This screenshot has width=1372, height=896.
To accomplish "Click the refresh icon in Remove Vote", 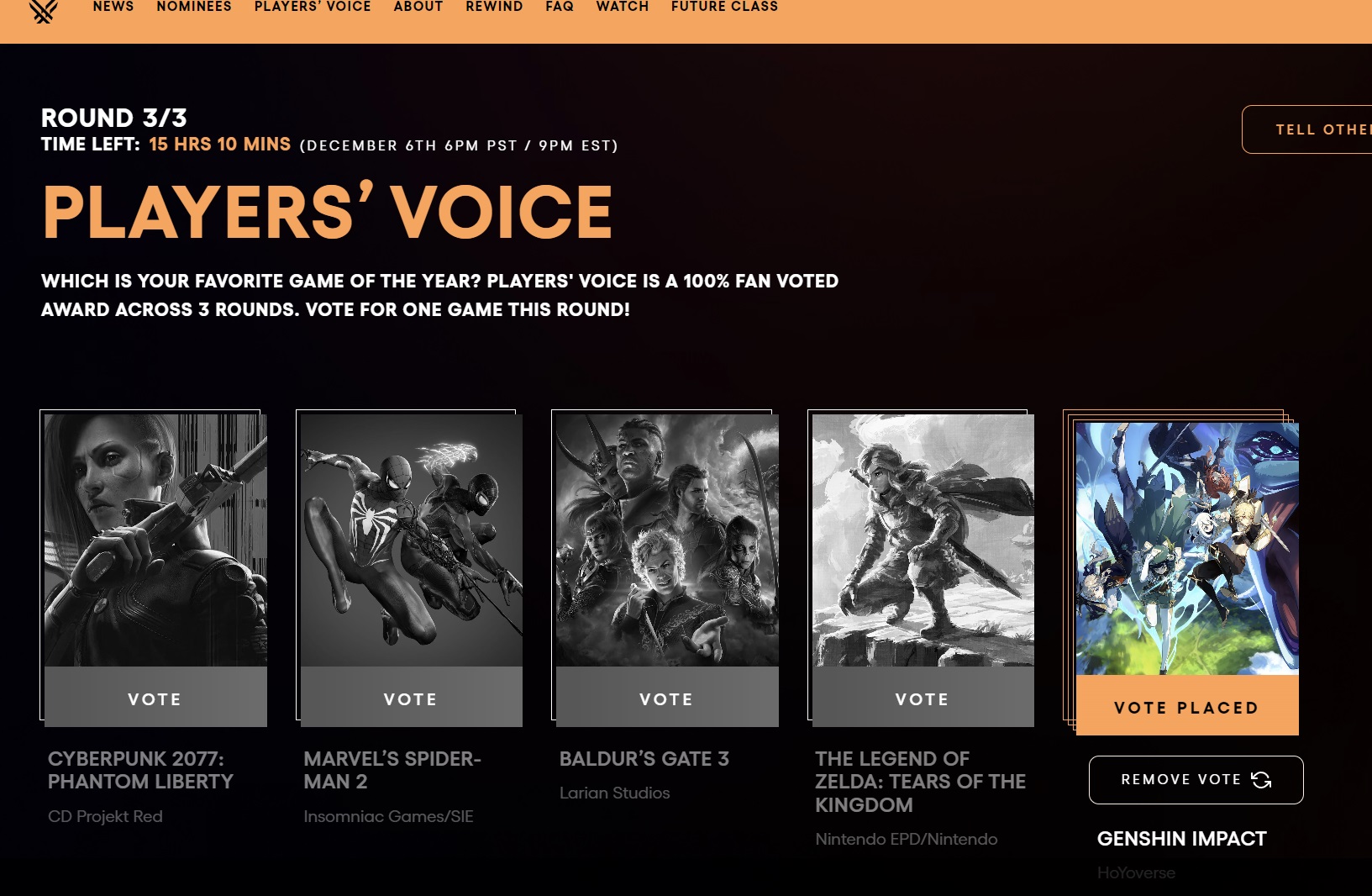I will (1261, 780).
